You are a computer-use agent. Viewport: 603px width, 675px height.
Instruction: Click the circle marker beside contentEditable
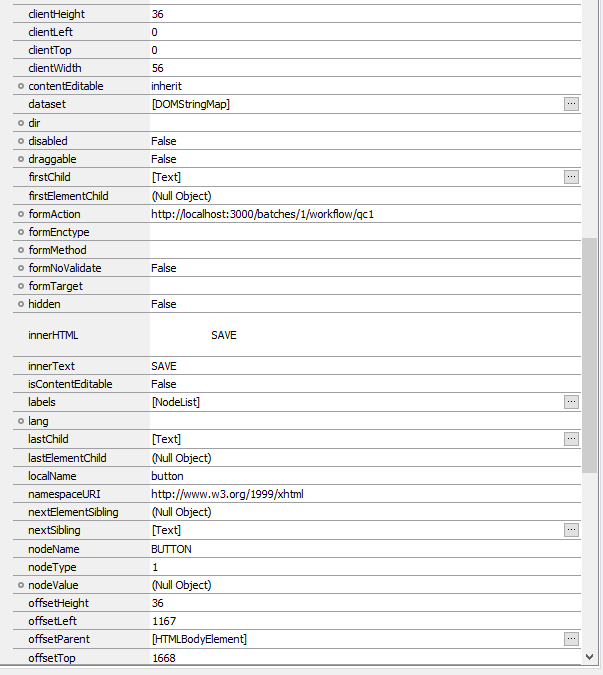pyautogui.click(x=21, y=86)
